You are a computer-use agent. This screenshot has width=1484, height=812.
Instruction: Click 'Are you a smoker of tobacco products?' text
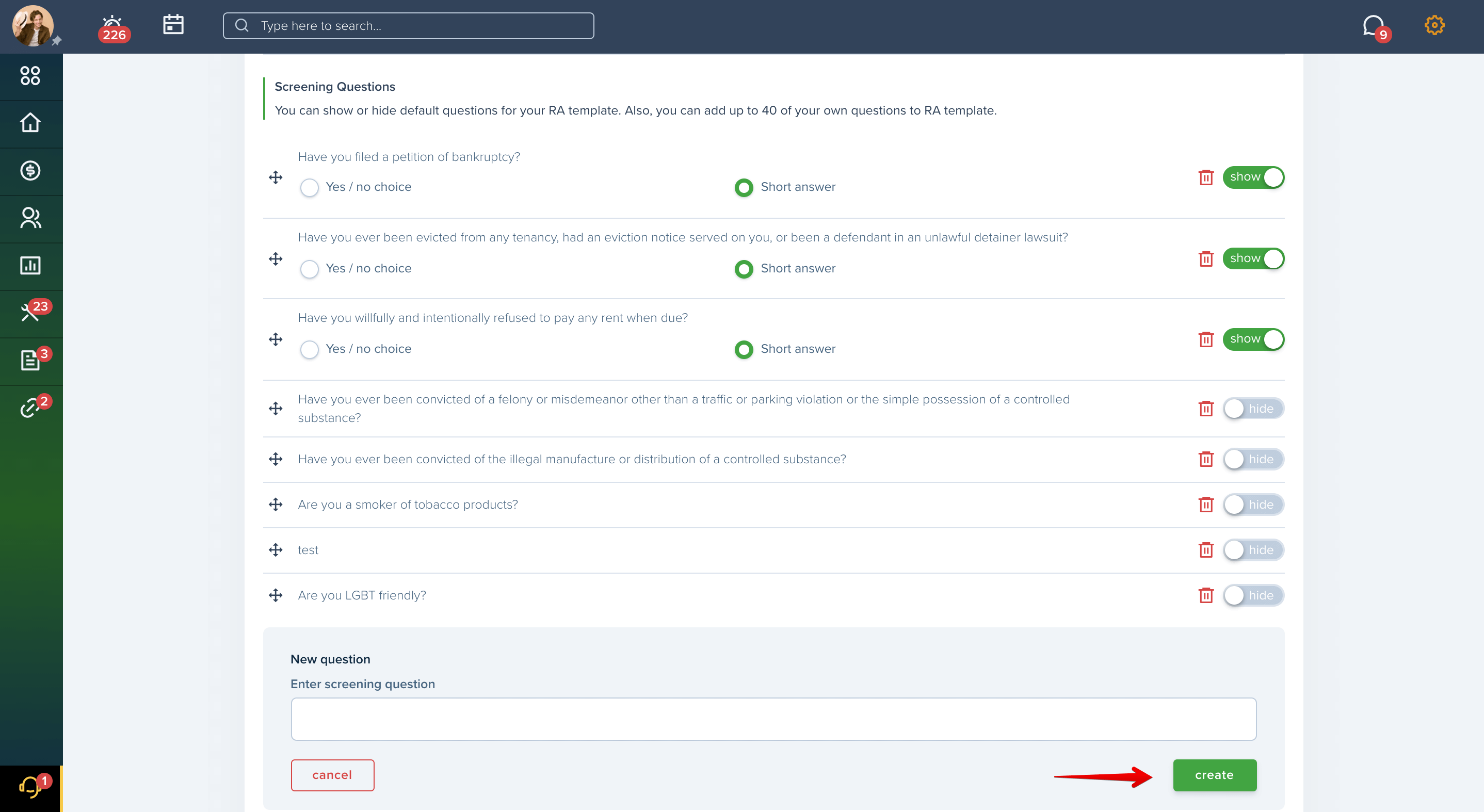[x=408, y=505]
